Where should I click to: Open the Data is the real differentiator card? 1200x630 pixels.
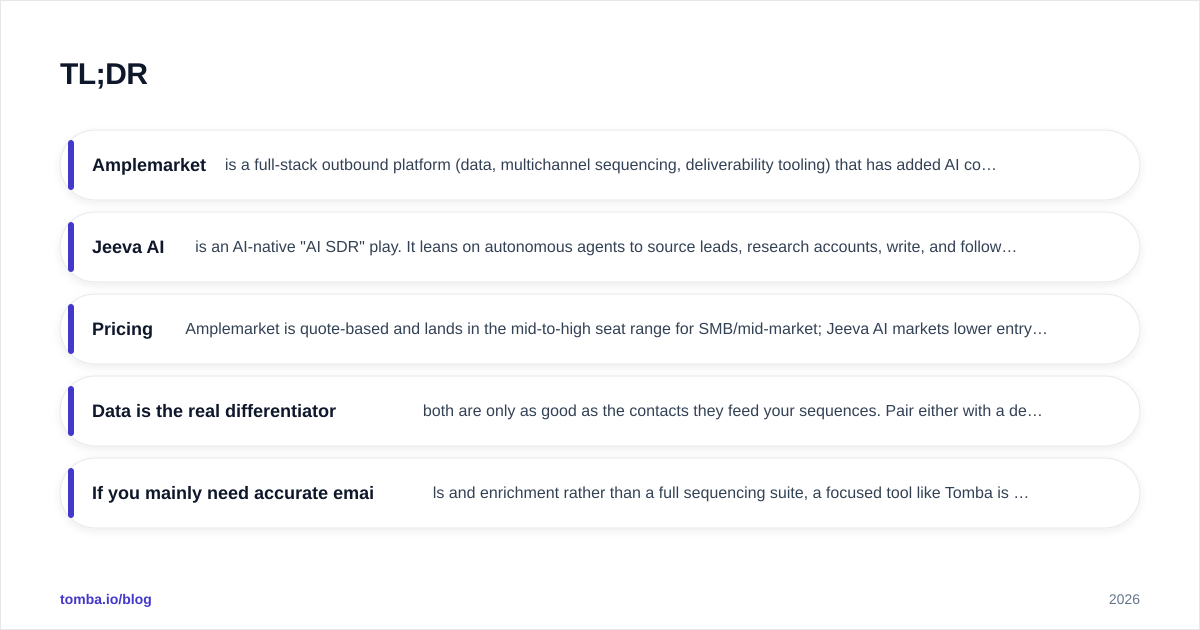600,411
